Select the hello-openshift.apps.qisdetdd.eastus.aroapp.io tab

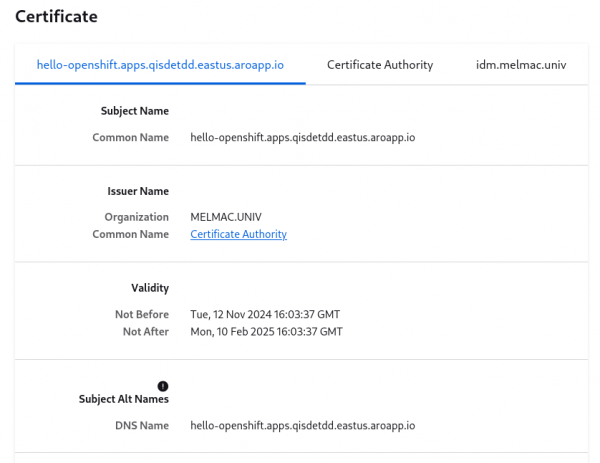point(160,64)
